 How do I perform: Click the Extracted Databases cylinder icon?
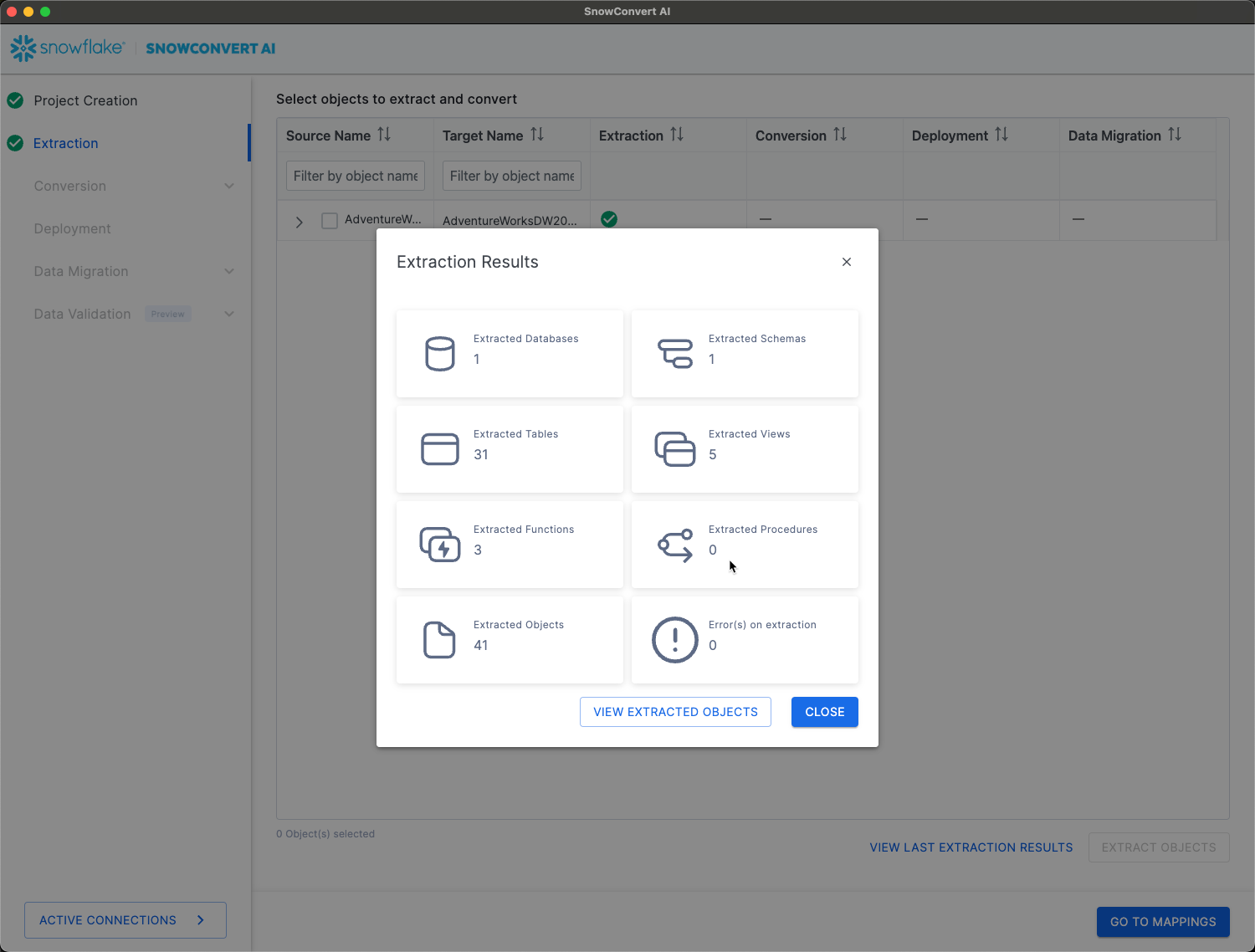(x=439, y=354)
